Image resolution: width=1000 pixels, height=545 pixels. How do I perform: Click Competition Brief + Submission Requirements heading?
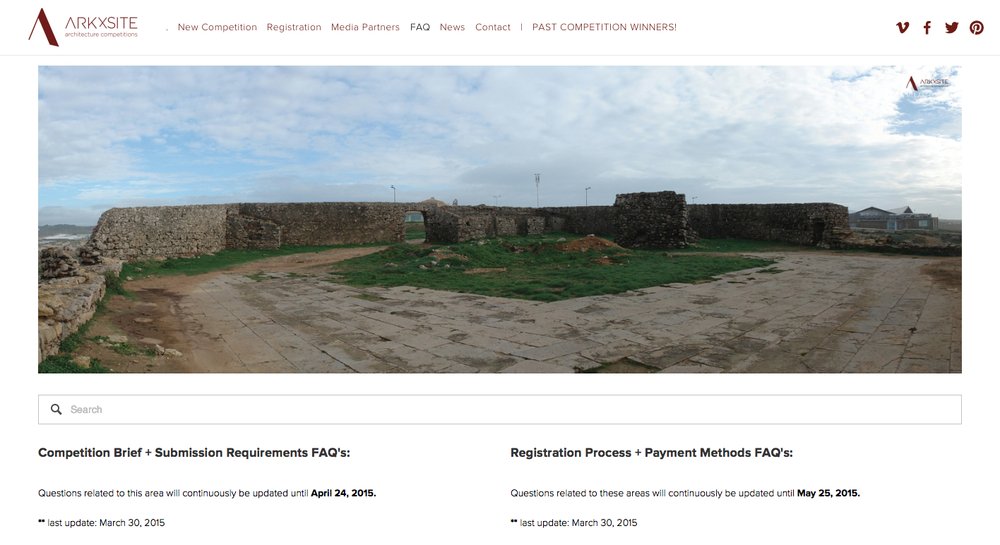tap(194, 453)
